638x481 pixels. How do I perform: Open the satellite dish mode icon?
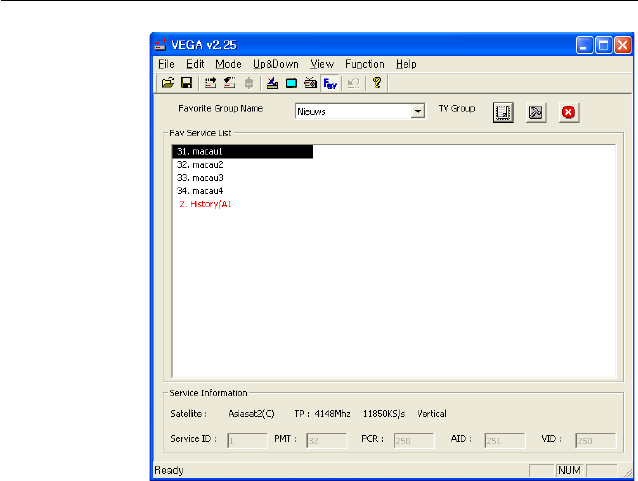point(272,83)
